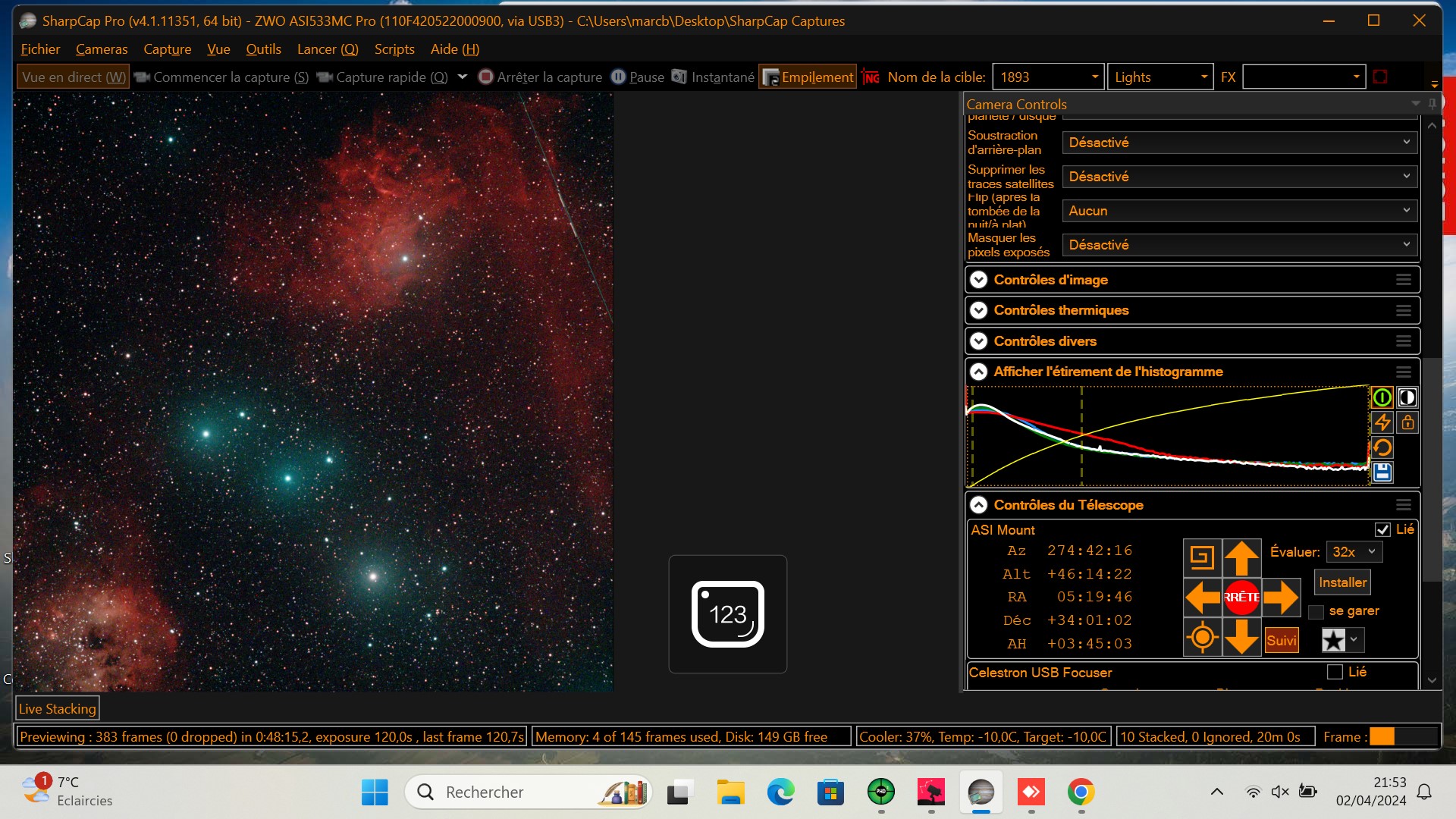Click the crosshair target icon in telescope controls
Image resolution: width=1456 pixels, height=819 pixels.
[x=1202, y=637]
